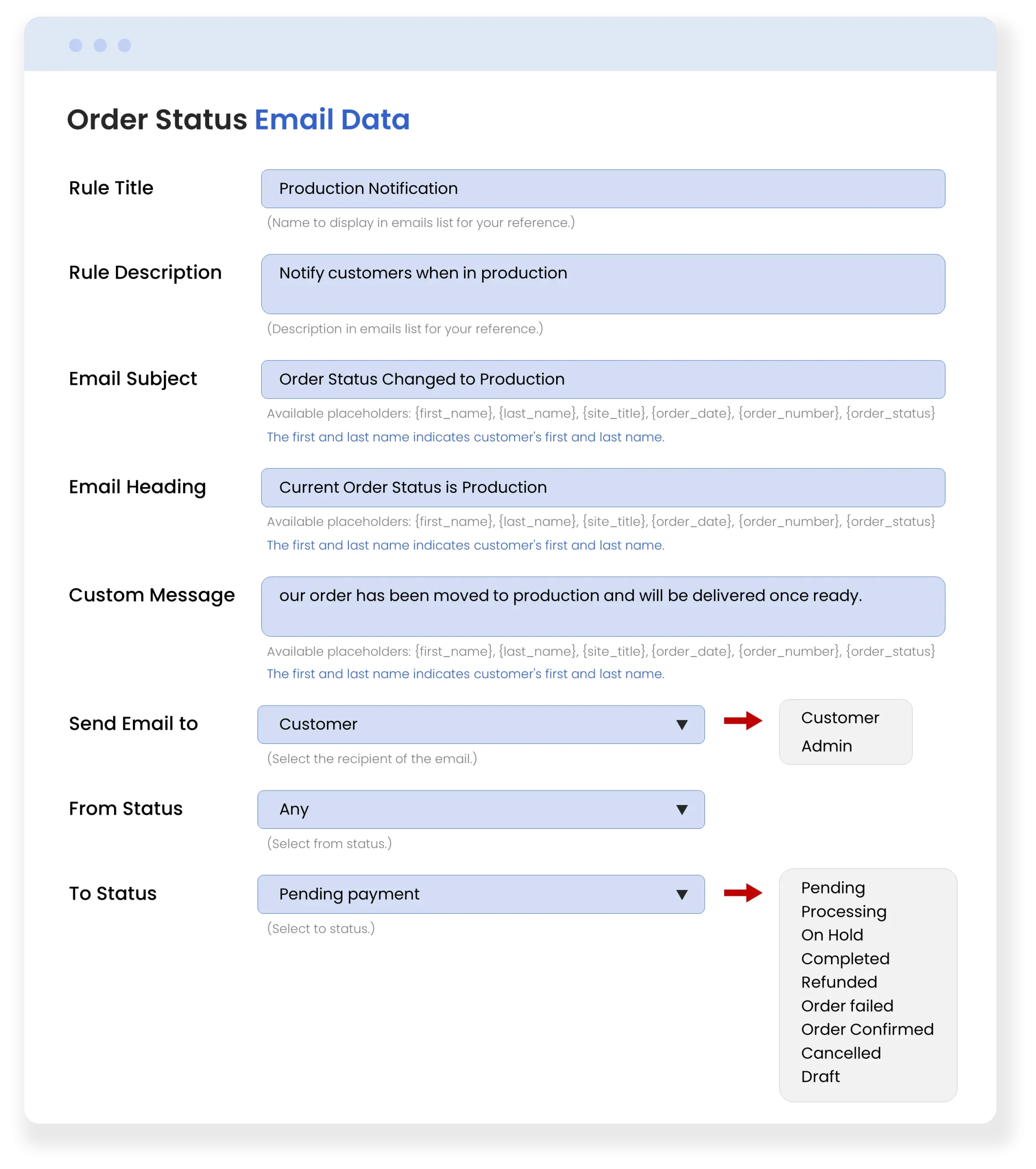Click the Rule Description text area
This screenshot has width=1036, height=1169.
click(x=603, y=284)
